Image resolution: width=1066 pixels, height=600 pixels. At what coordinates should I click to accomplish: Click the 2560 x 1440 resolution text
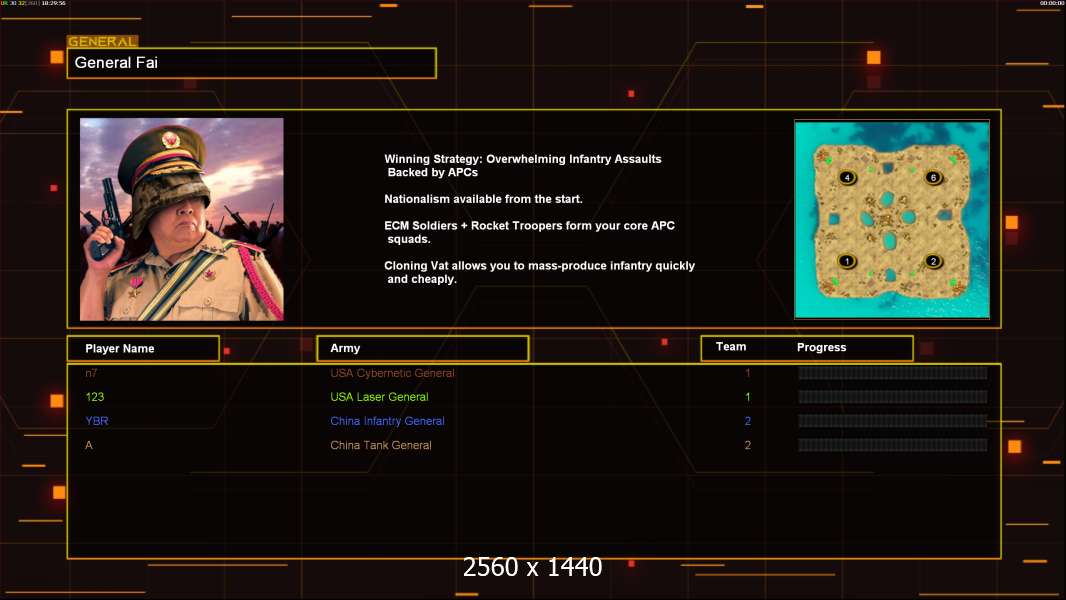532,567
